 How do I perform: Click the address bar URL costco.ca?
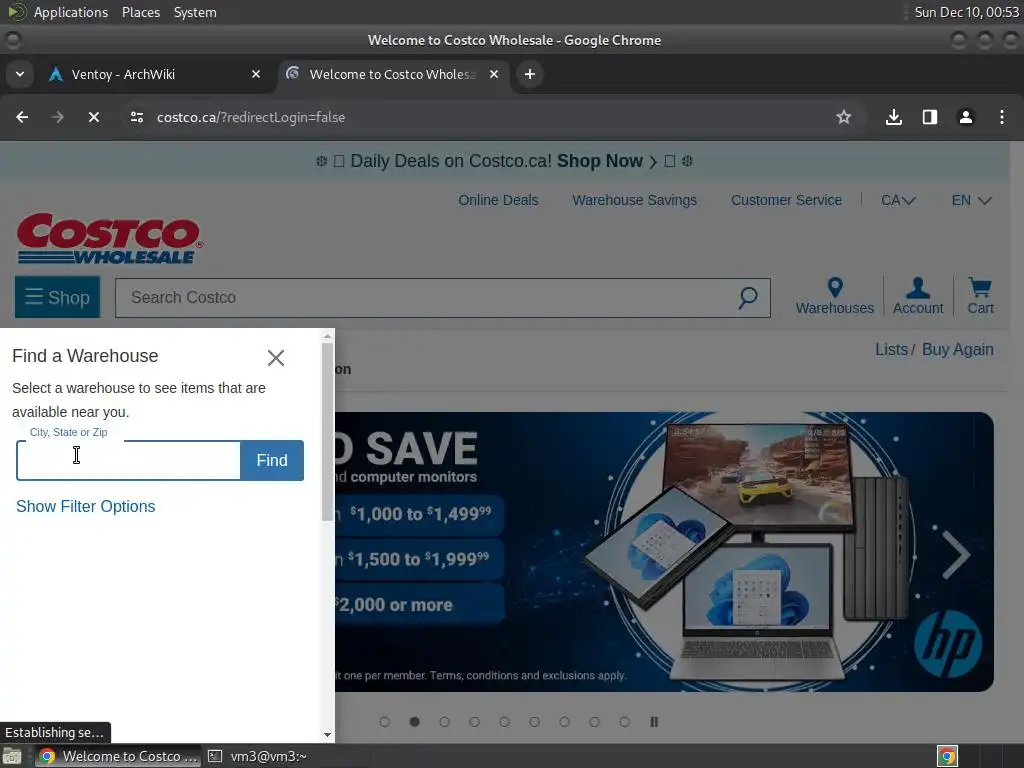point(251,117)
